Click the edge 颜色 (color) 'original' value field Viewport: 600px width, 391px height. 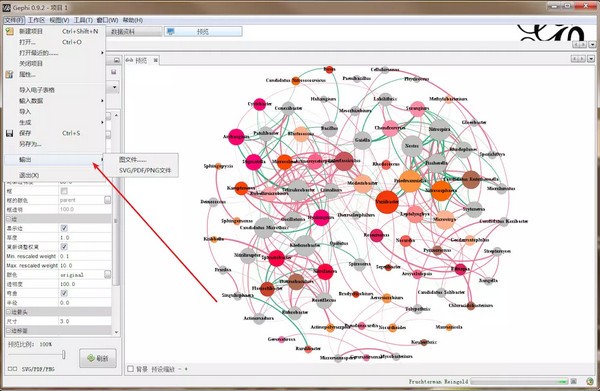click(82, 275)
